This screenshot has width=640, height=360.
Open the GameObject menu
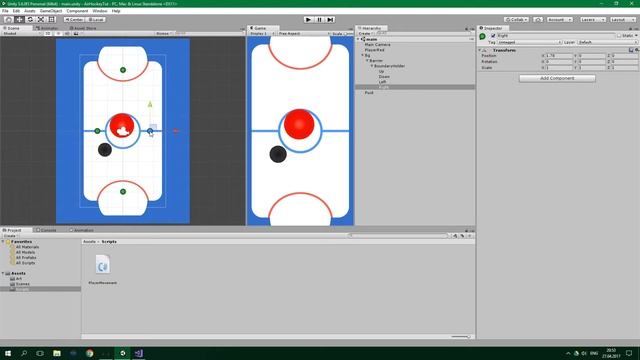pyautogui.click(x=51, y=11)
